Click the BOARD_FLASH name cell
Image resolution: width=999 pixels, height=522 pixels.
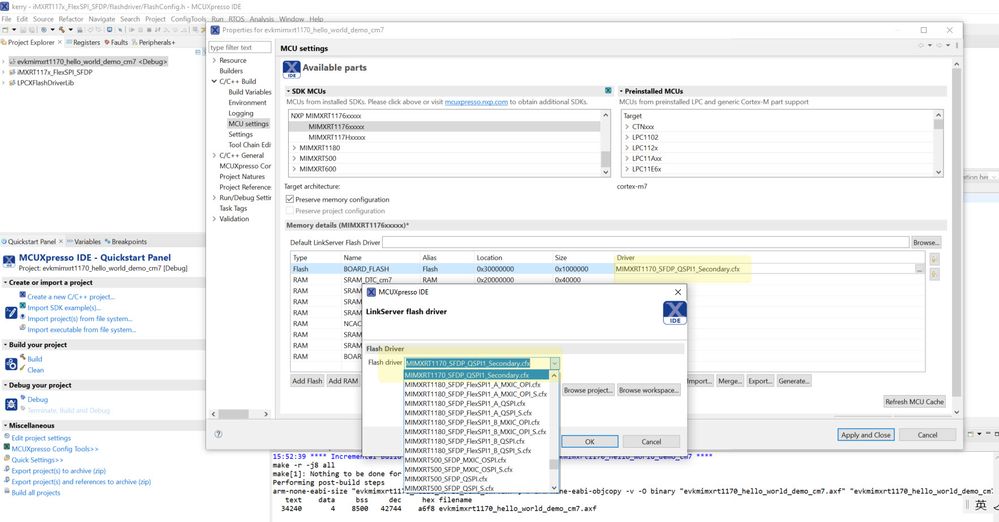pyautogui.click(x=366, y=269)
